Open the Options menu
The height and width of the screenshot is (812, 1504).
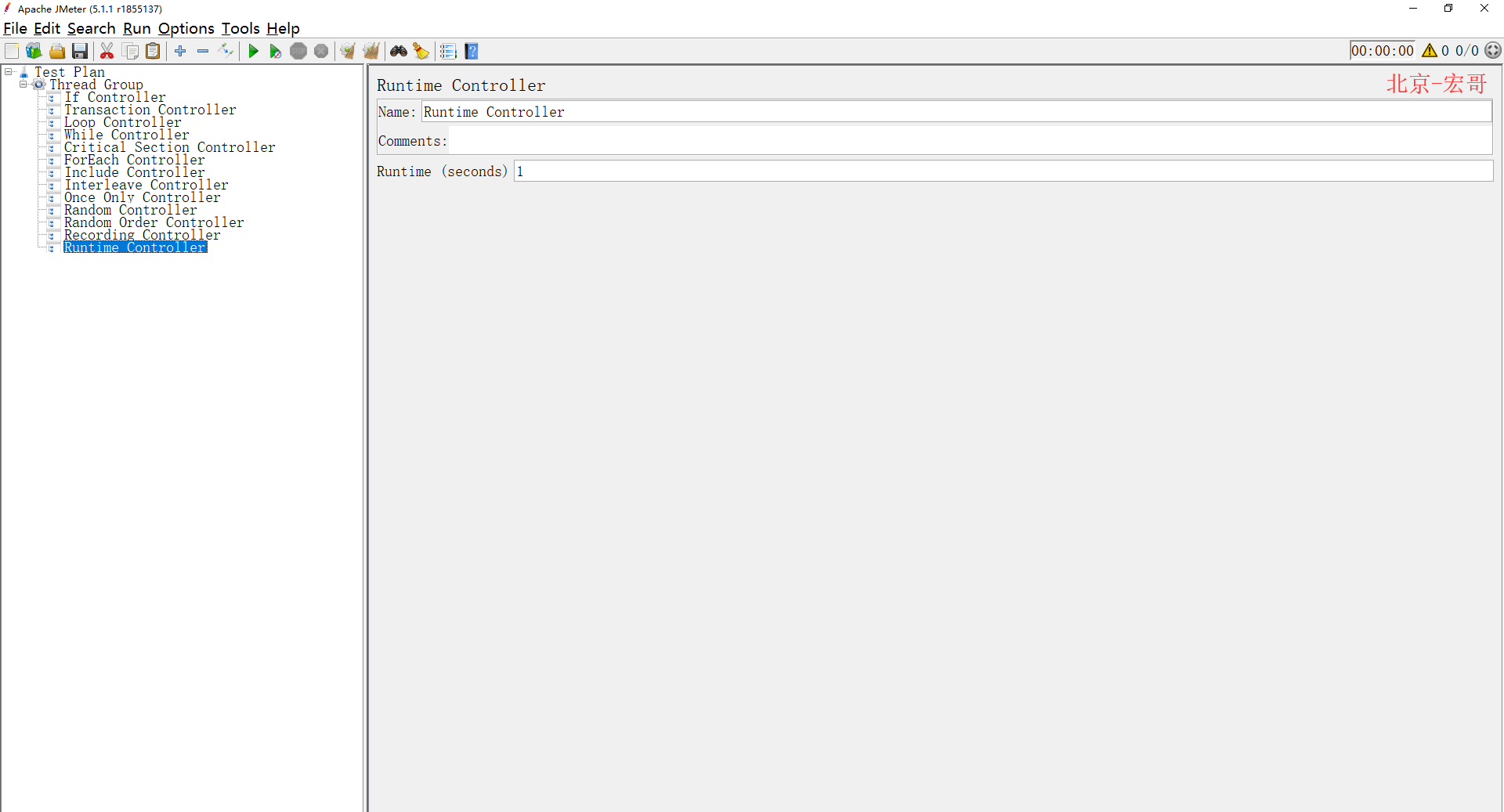186,28
